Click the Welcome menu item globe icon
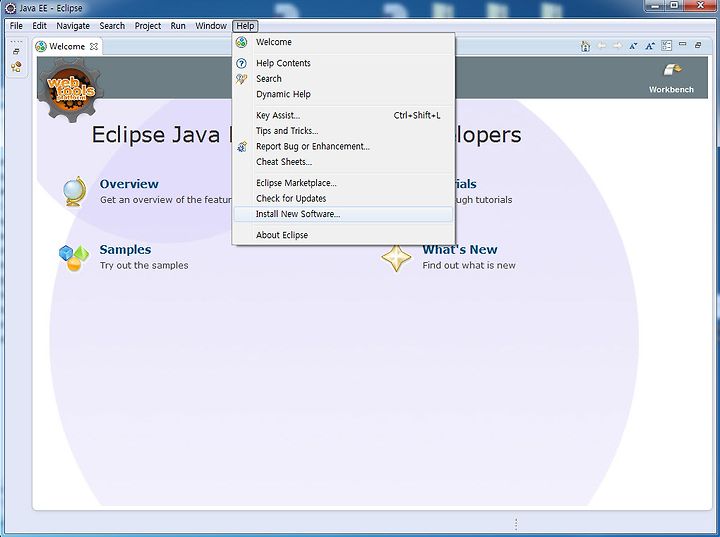This screenshot has height=537, width=720. 242,42
